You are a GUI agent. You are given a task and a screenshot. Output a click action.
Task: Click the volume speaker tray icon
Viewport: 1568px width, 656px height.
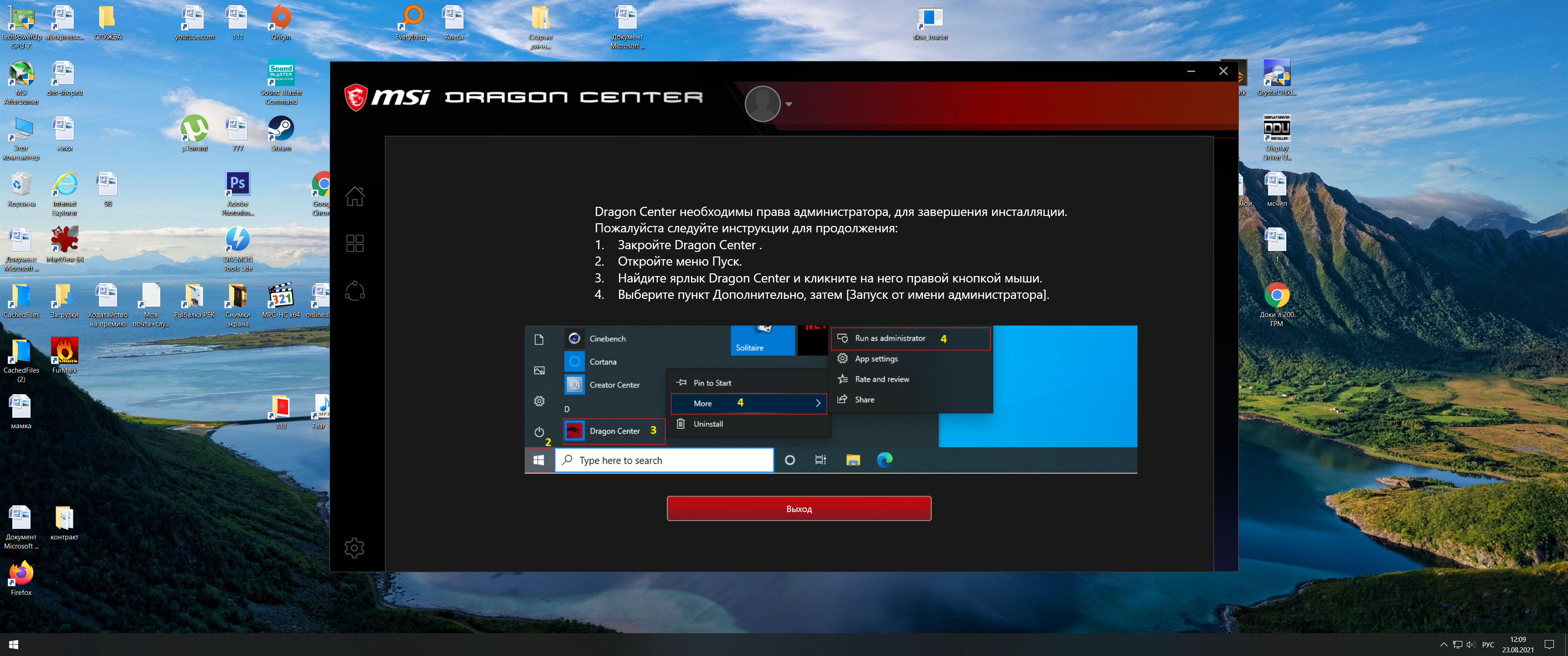[1470, 645]
